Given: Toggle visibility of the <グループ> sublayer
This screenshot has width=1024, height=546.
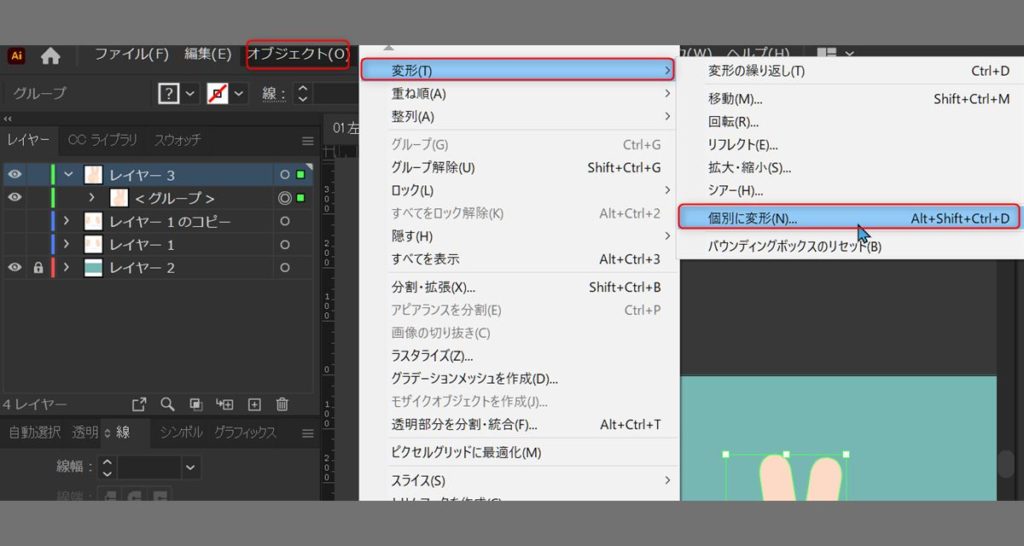Looking at the screenshot, I should tap(15, 198).
